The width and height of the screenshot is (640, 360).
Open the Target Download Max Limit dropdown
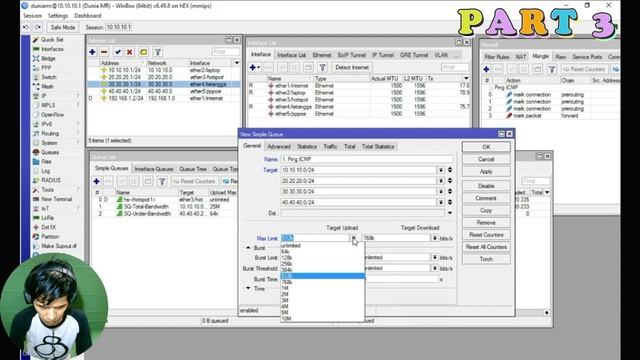tap(435, 238)
